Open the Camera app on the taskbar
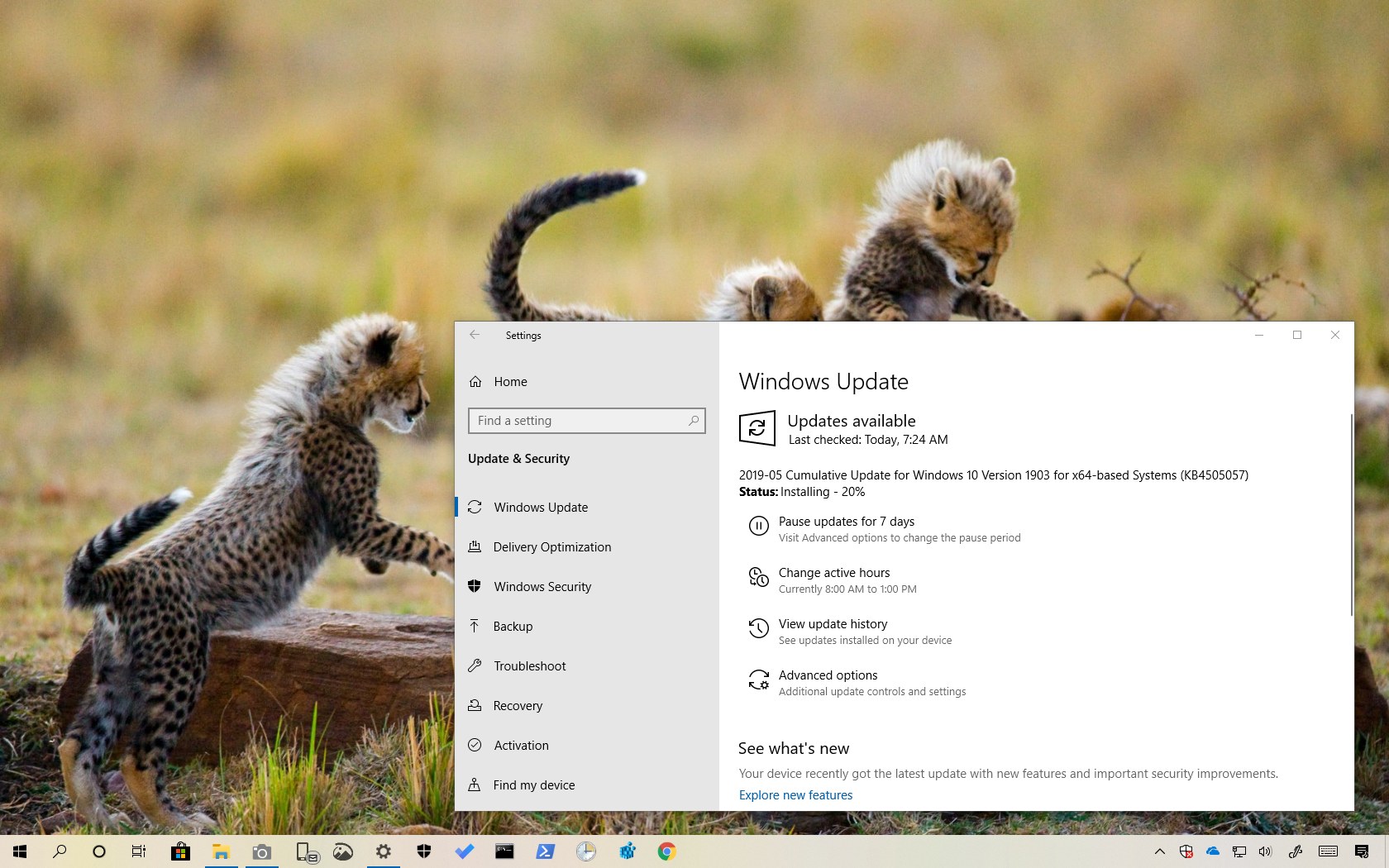Screen dimensions: 1389x868 click(261, 851)
